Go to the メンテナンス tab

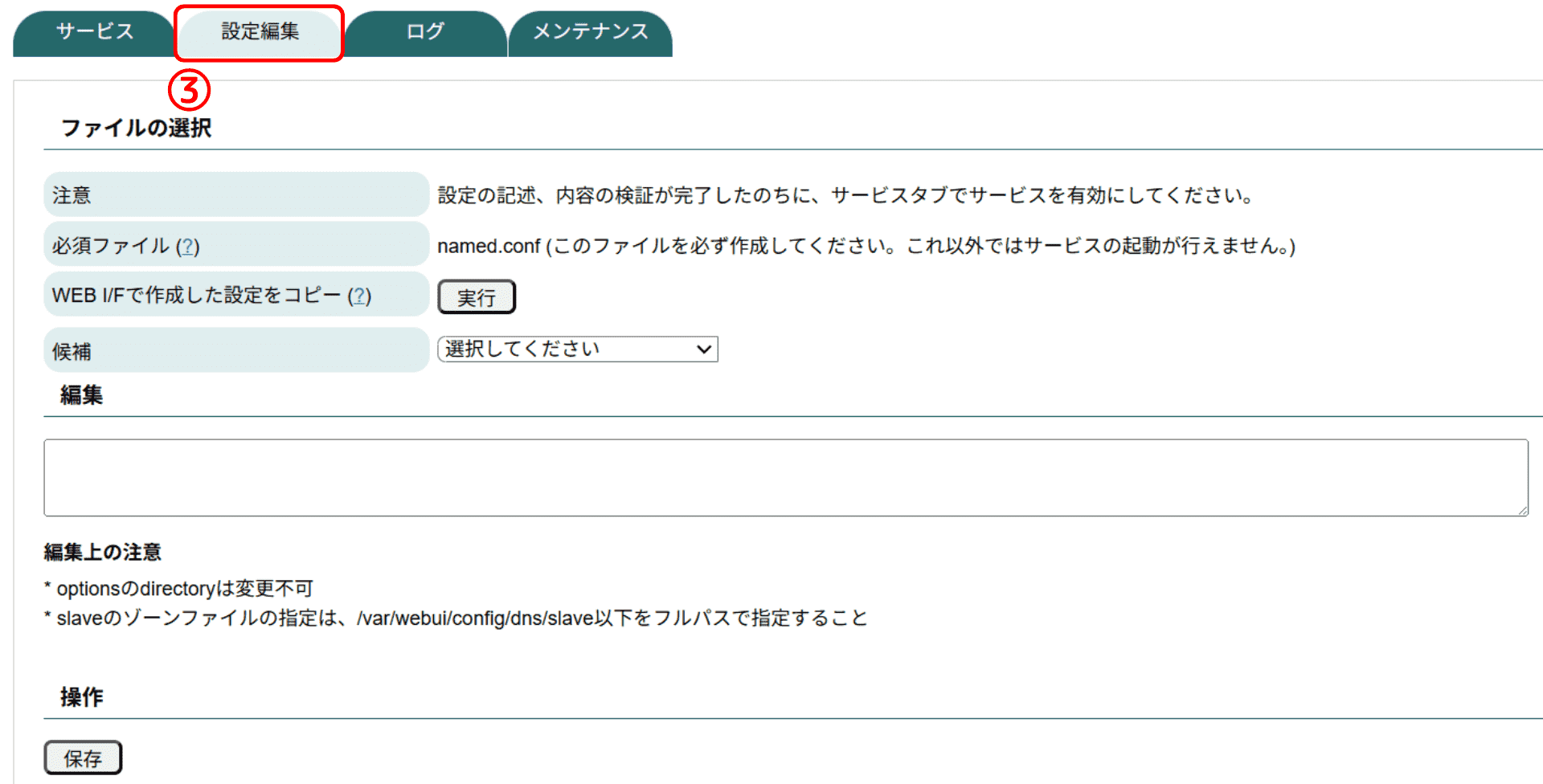(x=591, y=32)
